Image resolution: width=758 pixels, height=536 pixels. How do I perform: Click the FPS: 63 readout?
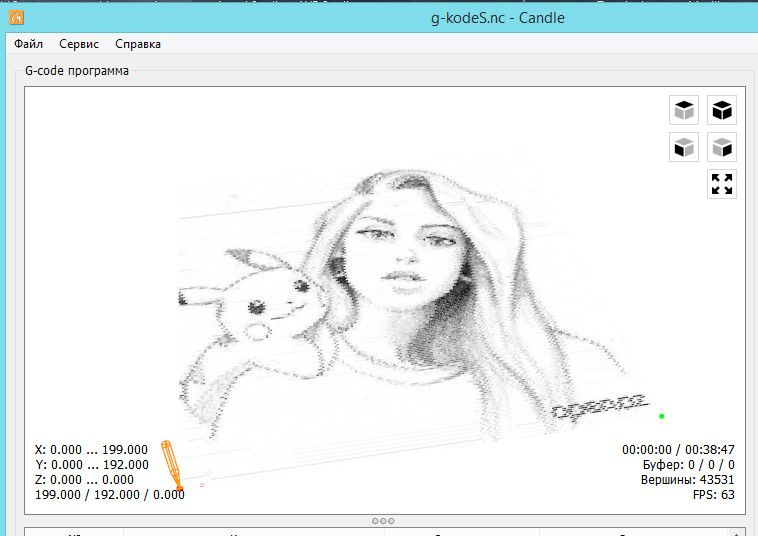coord(714,494)
